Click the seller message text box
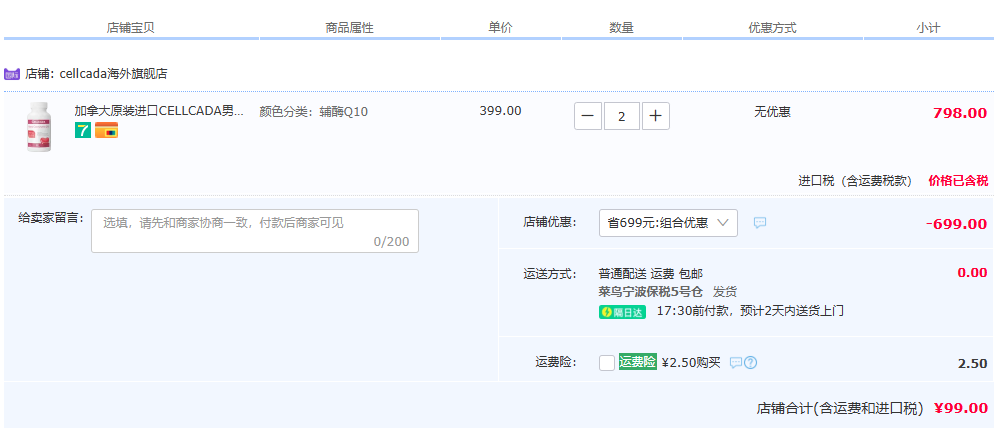This screenshot has width=1002, height=428. tap(255, 231)
